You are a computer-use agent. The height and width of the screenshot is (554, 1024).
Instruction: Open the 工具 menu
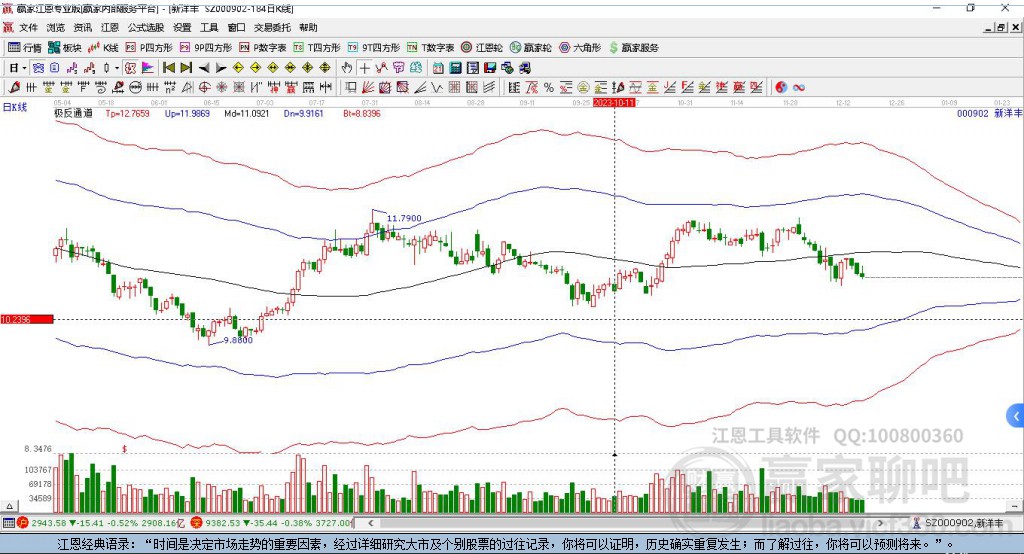[x=209, y=27]
